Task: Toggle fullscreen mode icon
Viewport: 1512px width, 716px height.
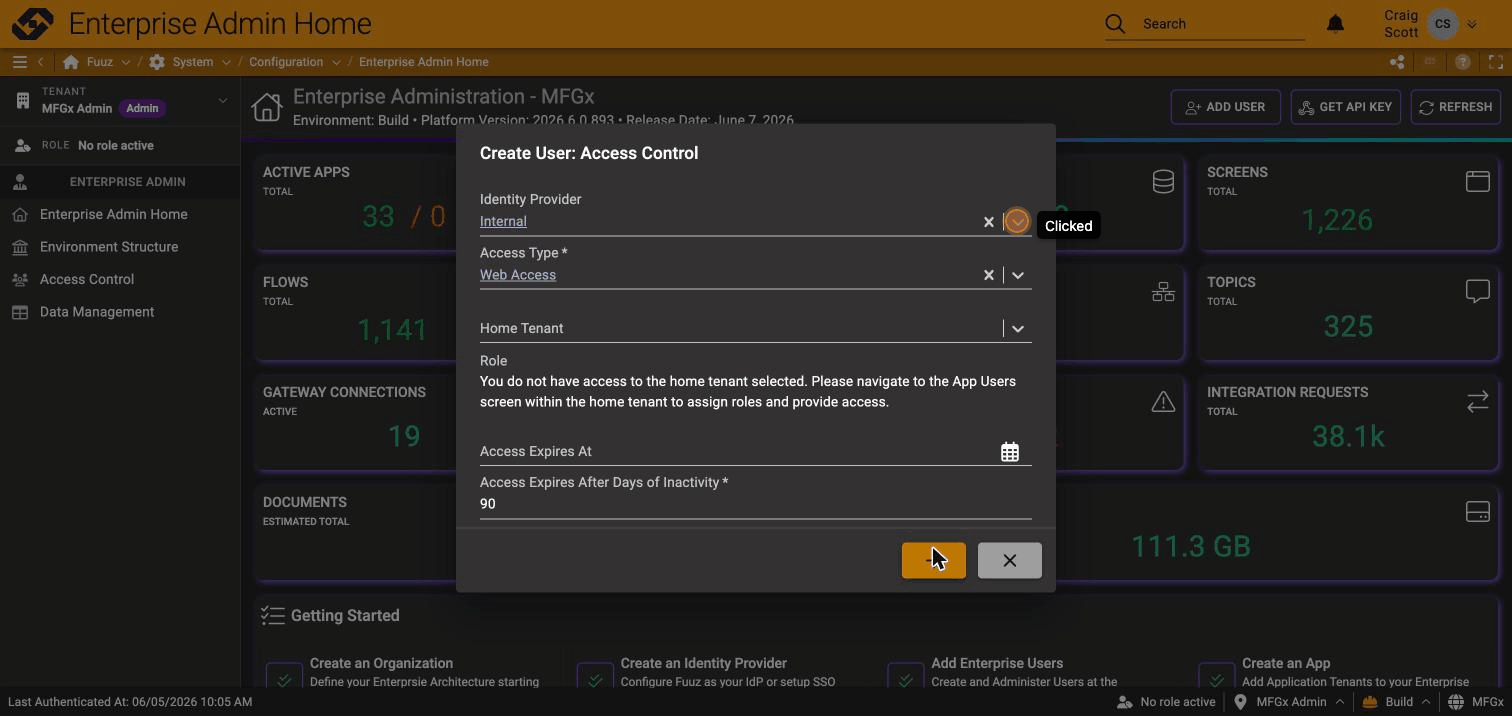Action: pos(1496,62)
